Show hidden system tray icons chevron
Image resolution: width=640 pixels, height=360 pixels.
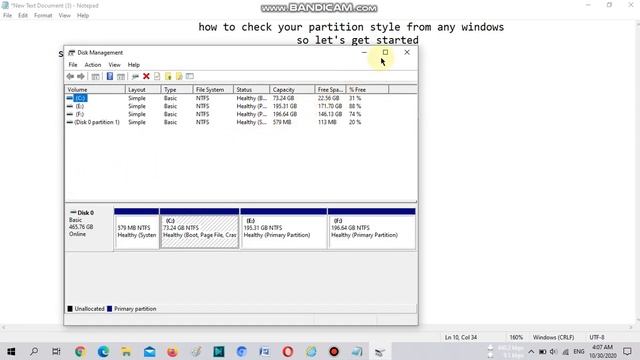coord(531,351)
